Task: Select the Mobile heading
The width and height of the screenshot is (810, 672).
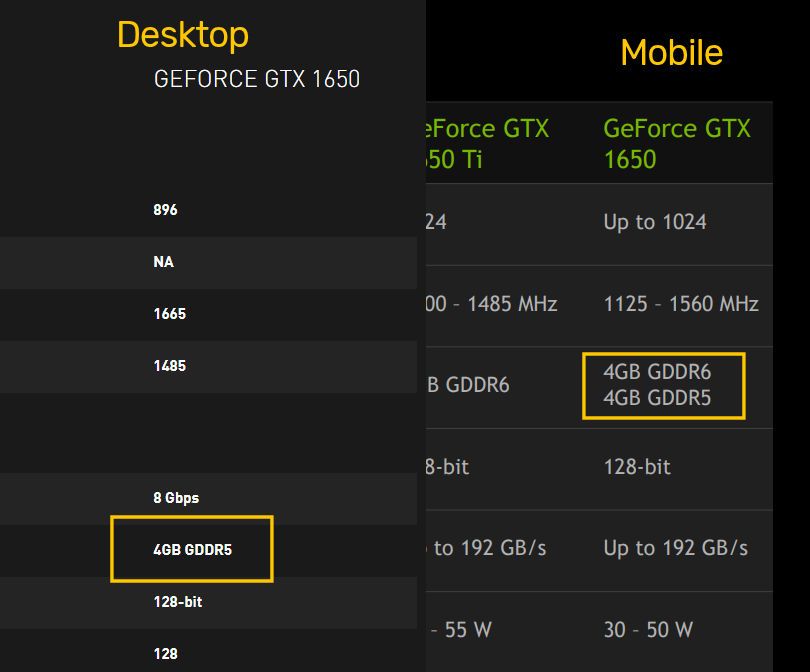Action: coord(671,53)
